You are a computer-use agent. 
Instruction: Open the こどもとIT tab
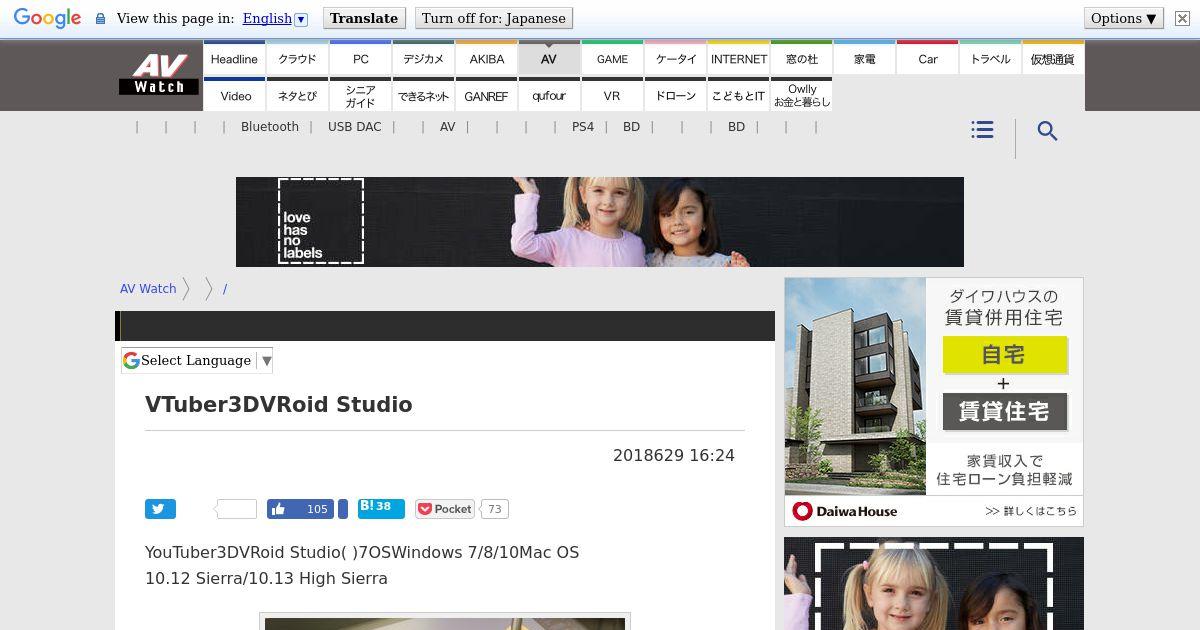[x=739, y=95]
